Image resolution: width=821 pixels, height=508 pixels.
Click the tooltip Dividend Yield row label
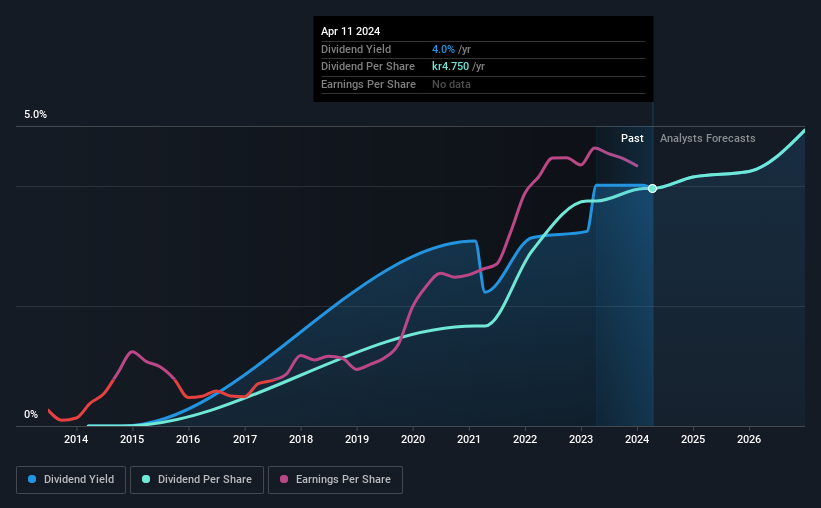356,49
